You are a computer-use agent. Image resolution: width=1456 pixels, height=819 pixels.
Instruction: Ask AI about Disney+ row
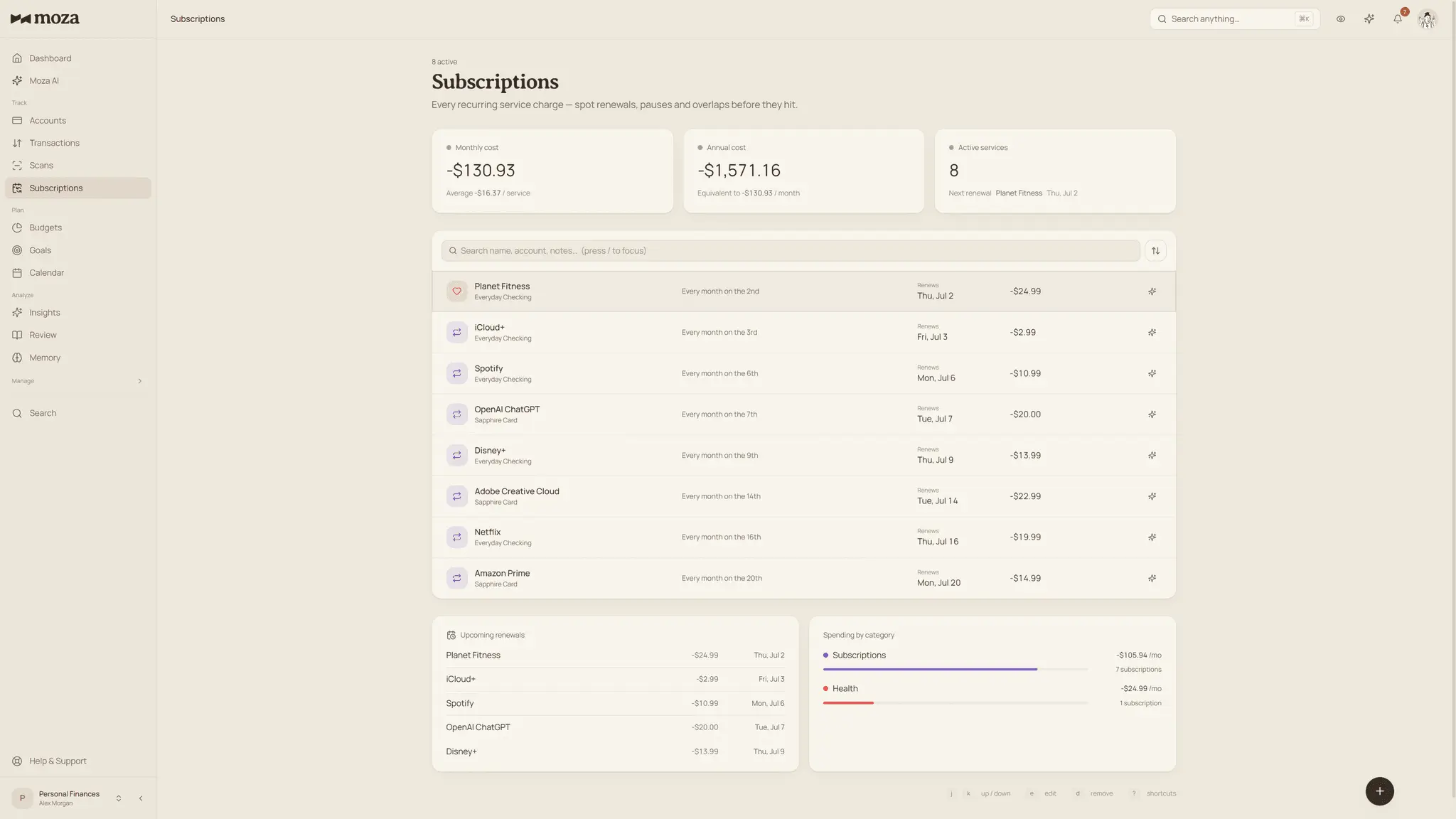(1152, 456)
